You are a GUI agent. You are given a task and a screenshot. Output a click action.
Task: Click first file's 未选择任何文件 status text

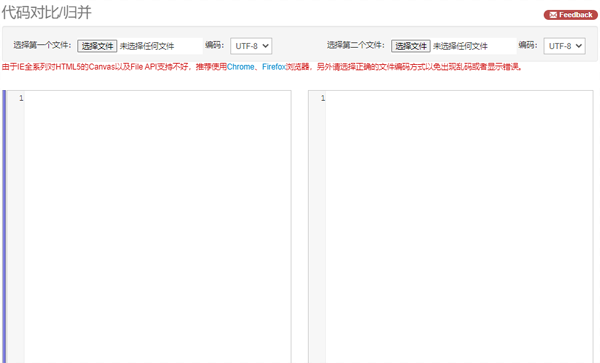point(147,46)
